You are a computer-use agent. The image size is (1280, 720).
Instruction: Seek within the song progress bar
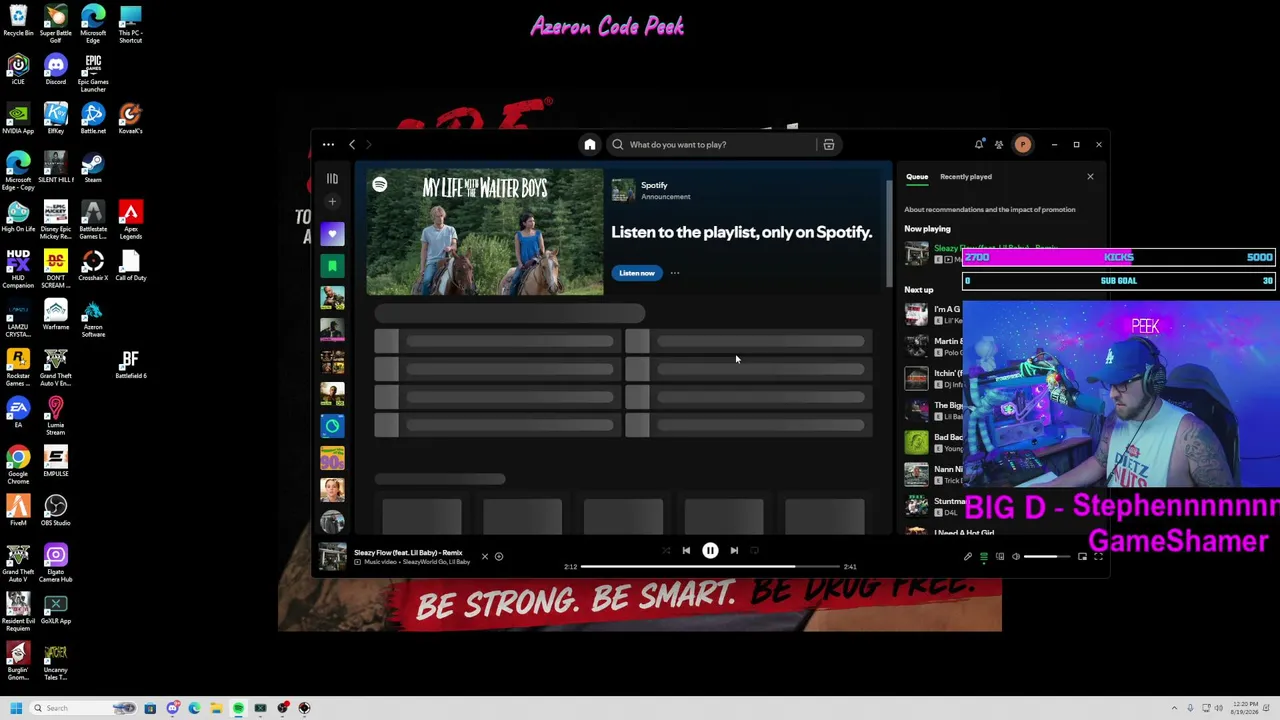click(x=711, y=567)
